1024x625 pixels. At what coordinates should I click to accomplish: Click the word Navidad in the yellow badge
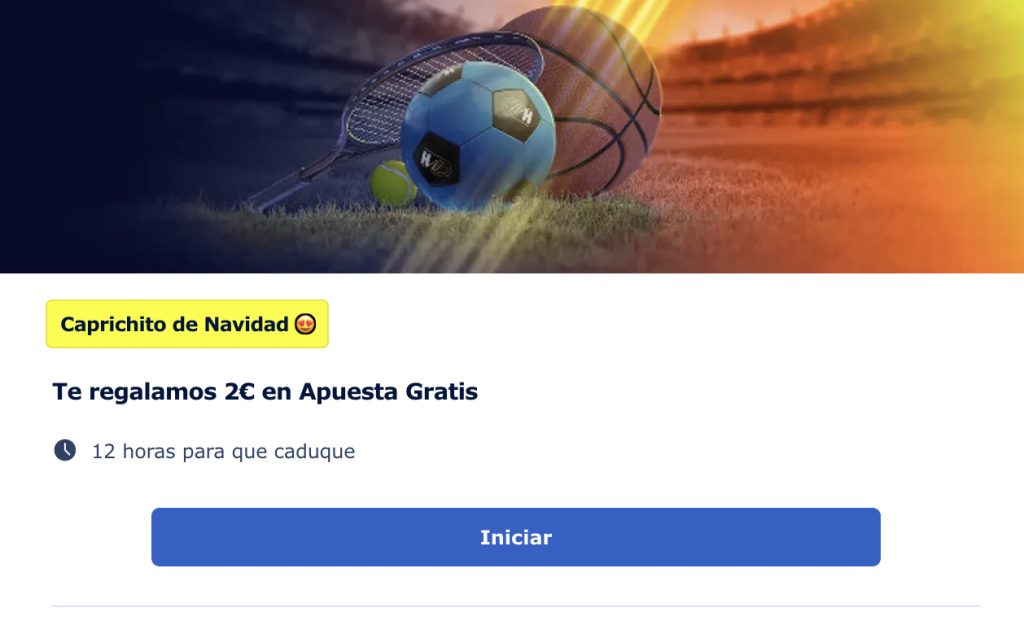coord(246,324)
